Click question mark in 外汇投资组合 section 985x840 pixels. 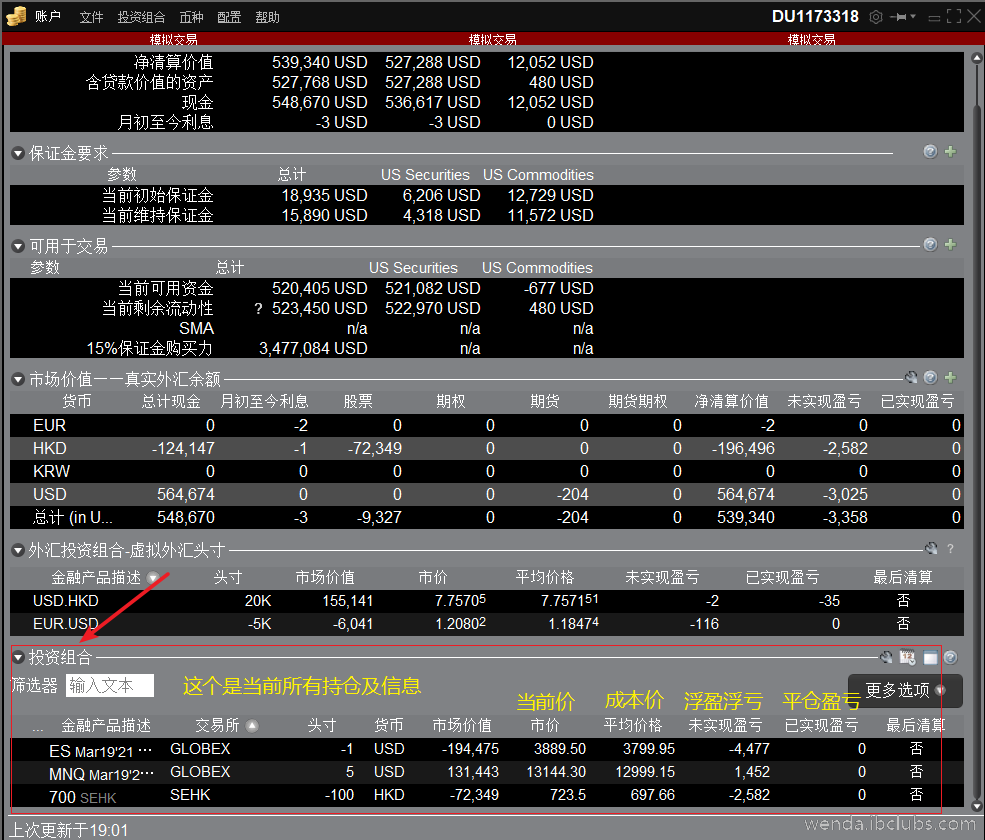tap(950, 548)
